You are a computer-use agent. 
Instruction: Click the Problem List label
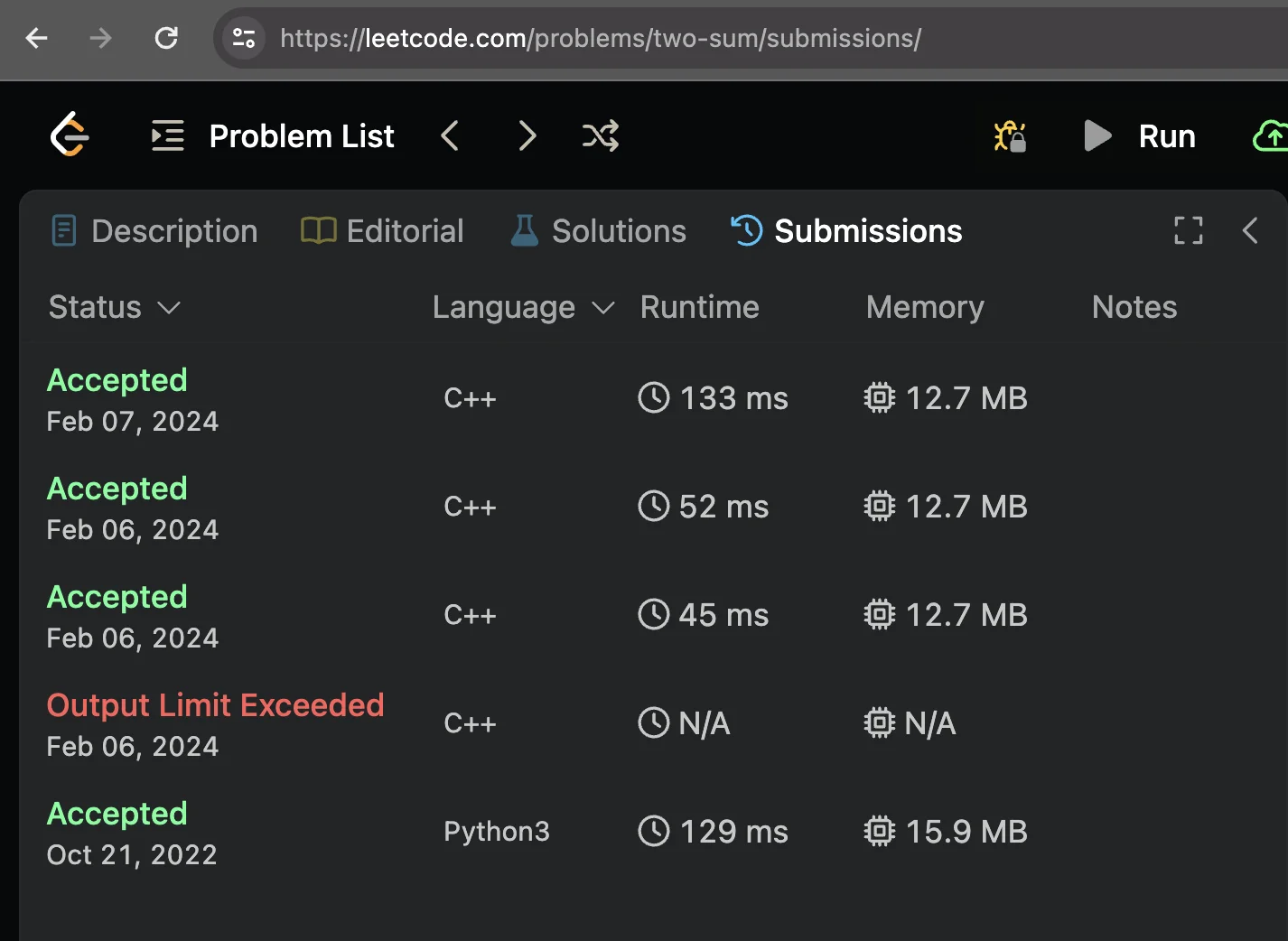point(302,136)
